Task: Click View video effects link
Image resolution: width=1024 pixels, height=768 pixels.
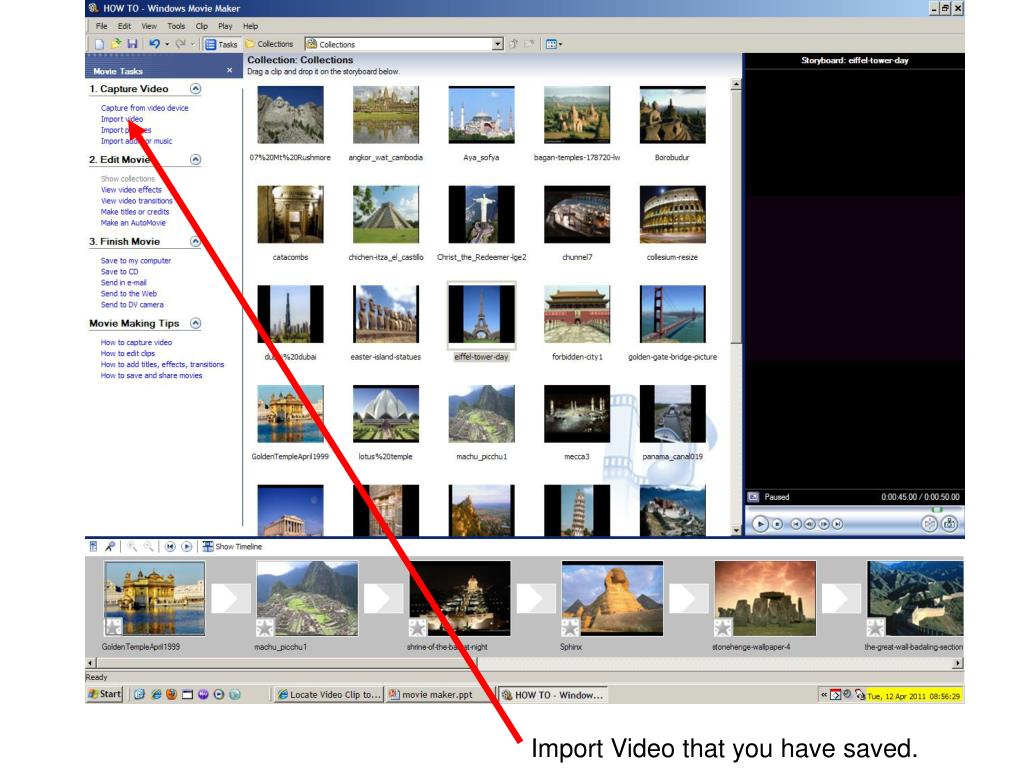Action: point(131,190)
